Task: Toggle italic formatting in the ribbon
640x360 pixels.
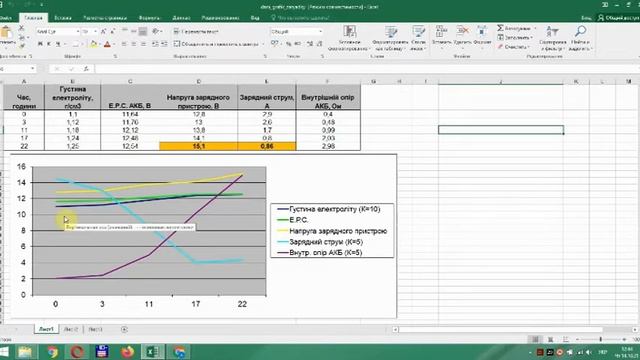Action: (x=49, y=44)
